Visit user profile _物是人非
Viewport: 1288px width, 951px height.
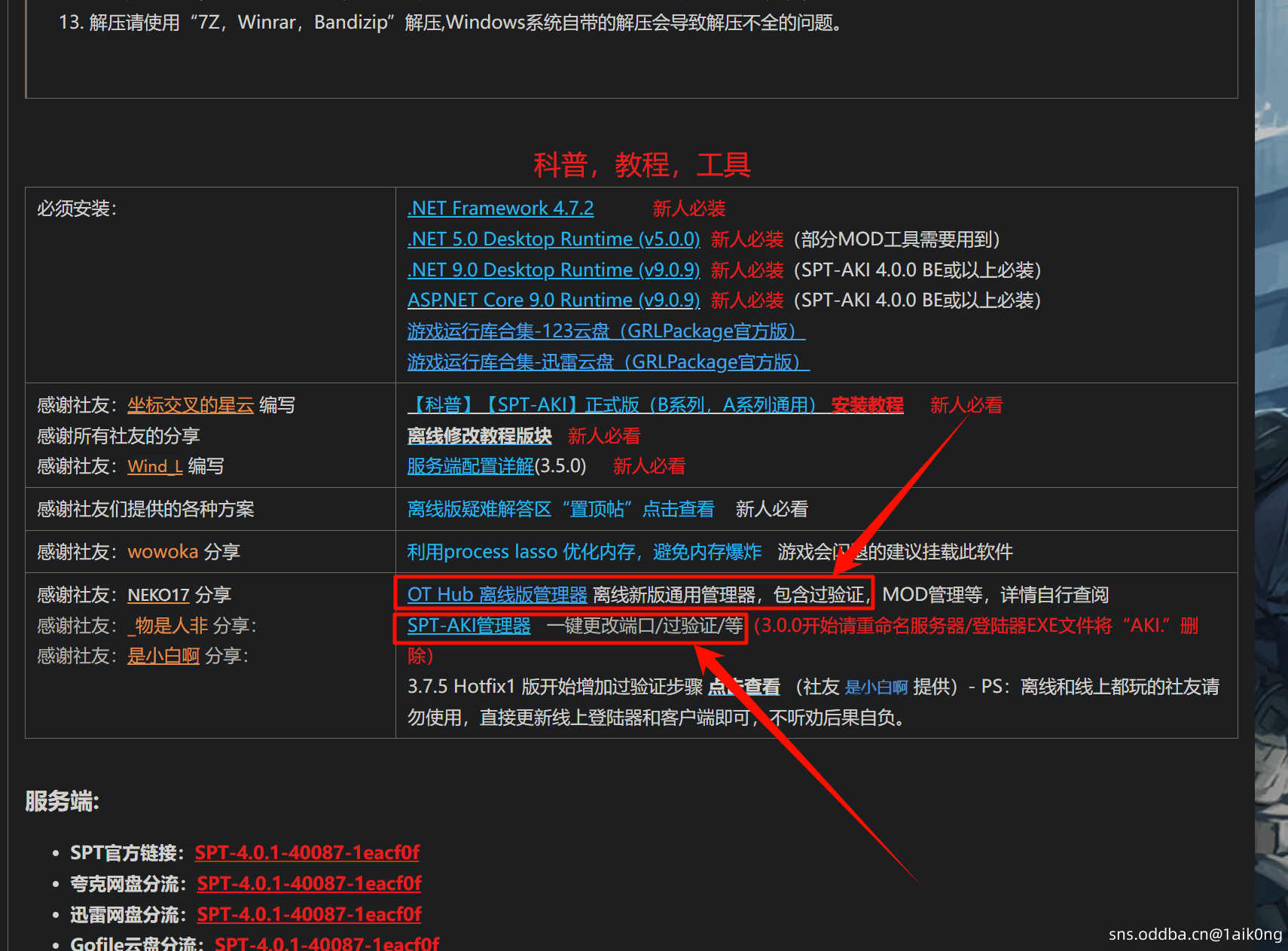[167, 626]
